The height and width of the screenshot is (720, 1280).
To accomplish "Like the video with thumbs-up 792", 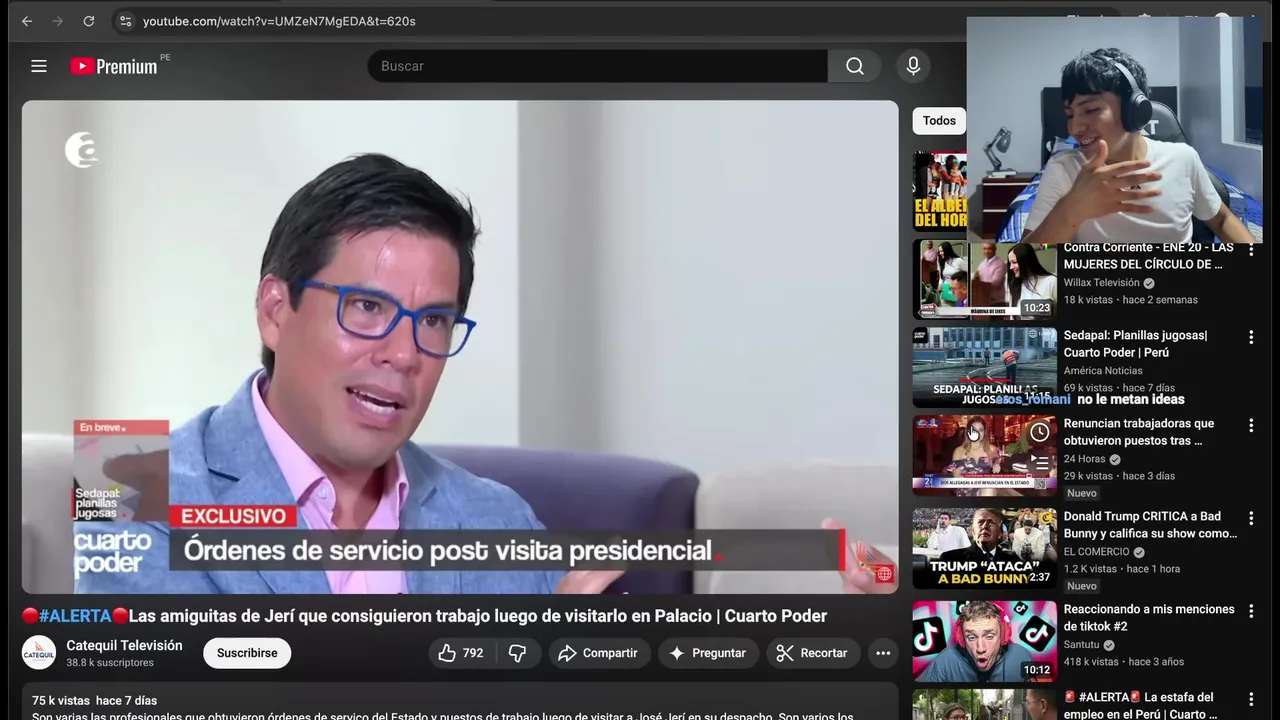I will pos(462,653).
